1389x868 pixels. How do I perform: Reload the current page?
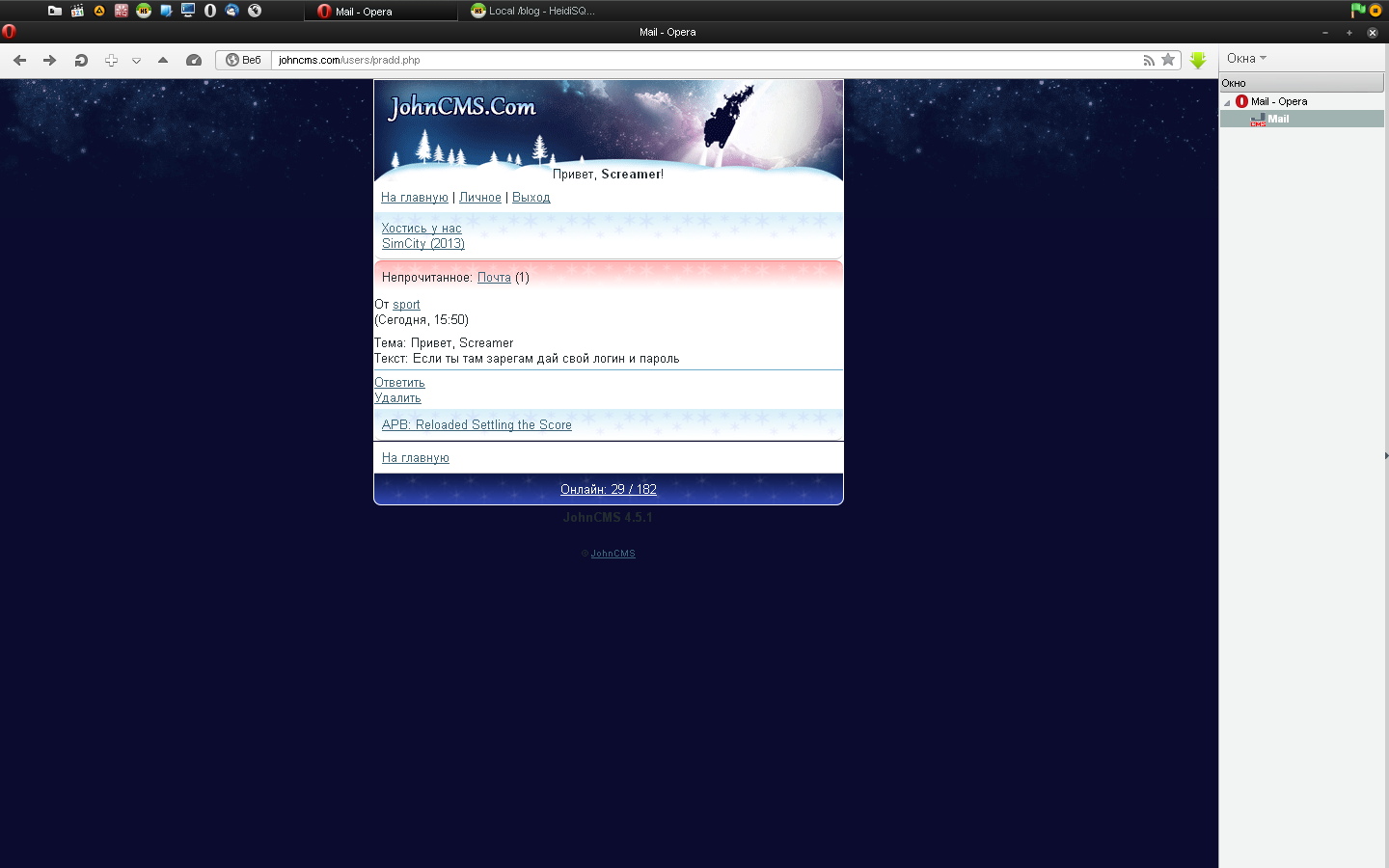pyautogui.click(x=81, y=60)
